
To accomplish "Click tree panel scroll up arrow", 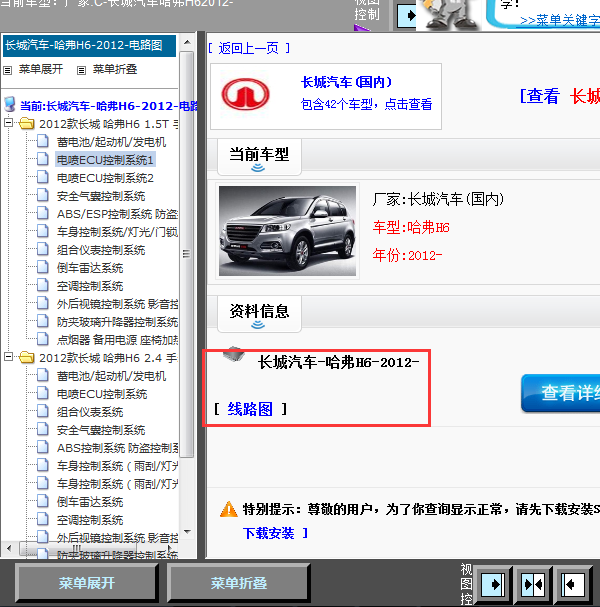I will (187, 42).
